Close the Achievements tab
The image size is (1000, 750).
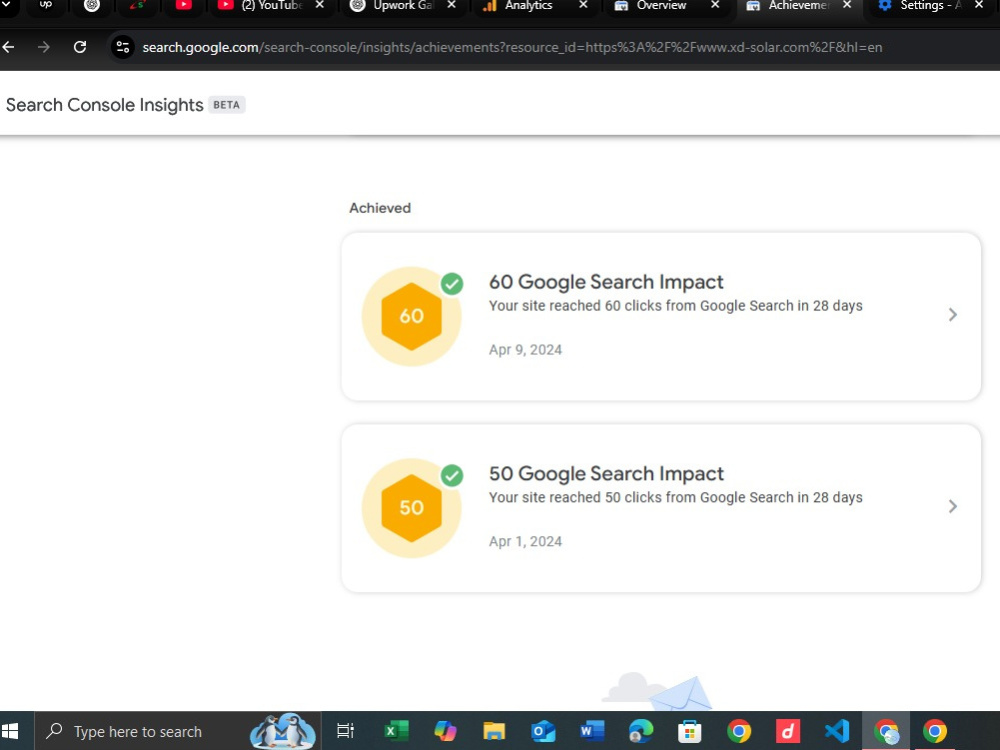click(847, 5)
